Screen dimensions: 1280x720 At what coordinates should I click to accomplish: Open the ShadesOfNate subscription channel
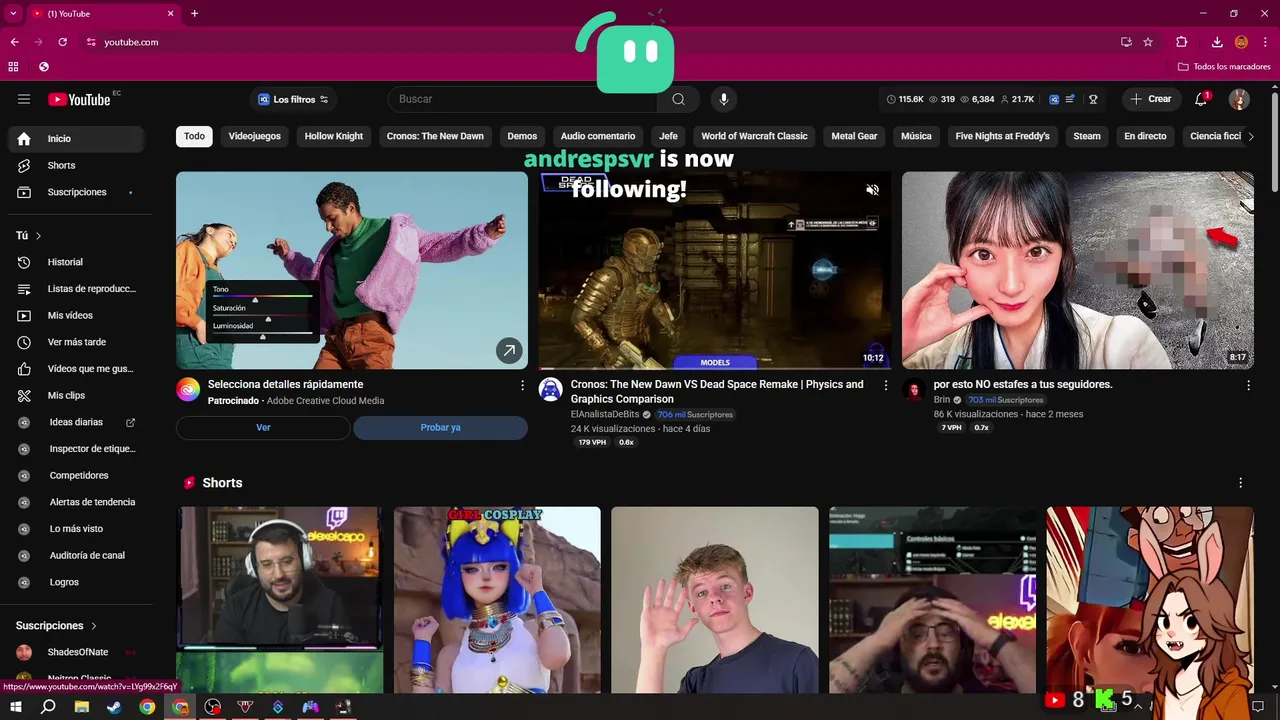click(76, 652)
